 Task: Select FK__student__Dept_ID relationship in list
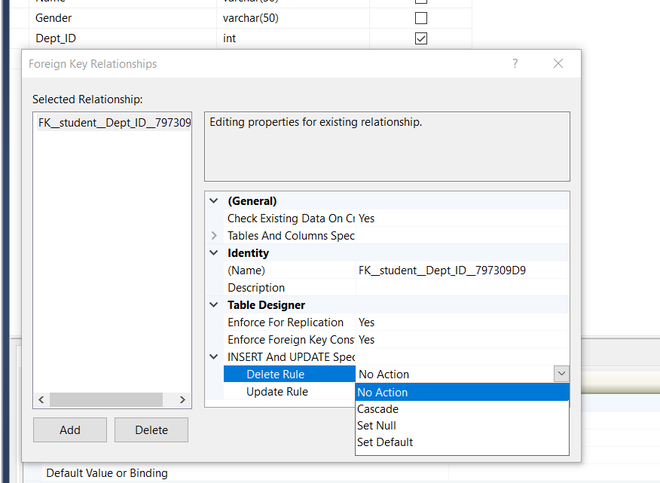coord(112,123)
